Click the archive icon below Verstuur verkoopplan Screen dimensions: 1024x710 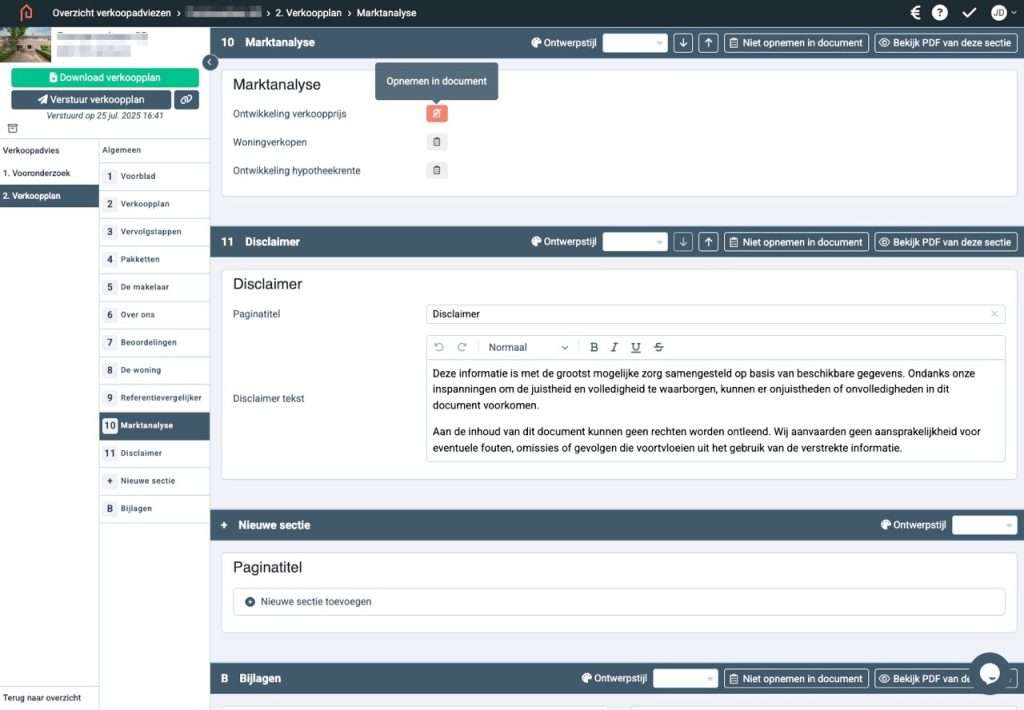[x=12, y=129]
